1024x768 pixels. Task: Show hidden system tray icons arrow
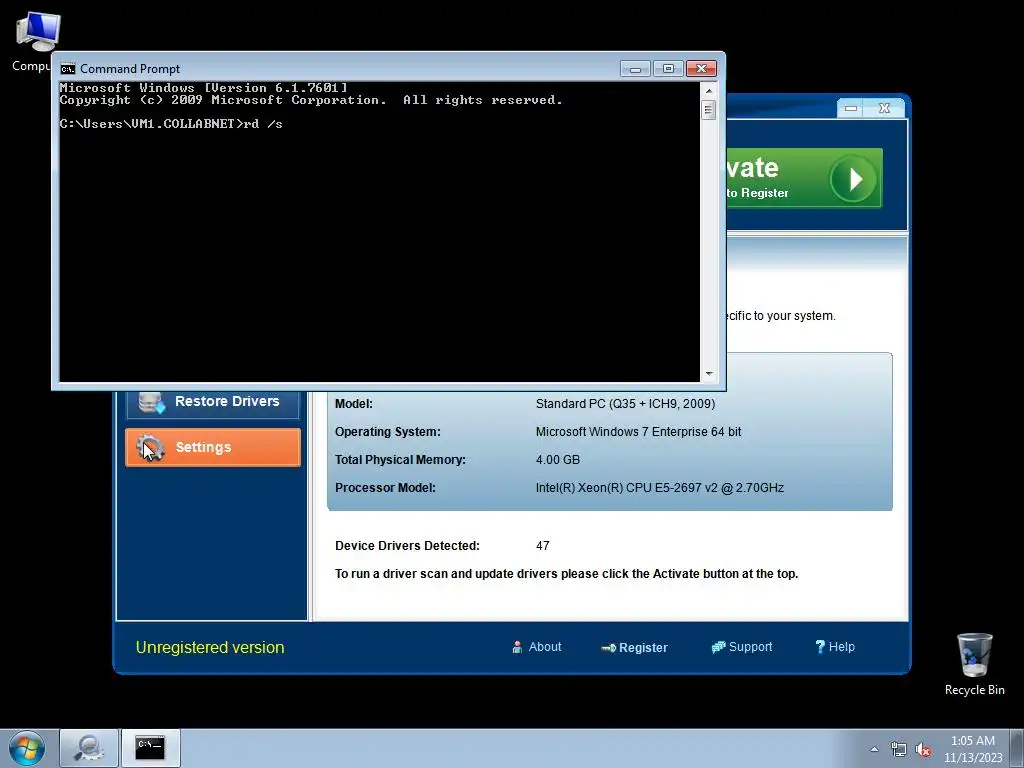(874, 749)
